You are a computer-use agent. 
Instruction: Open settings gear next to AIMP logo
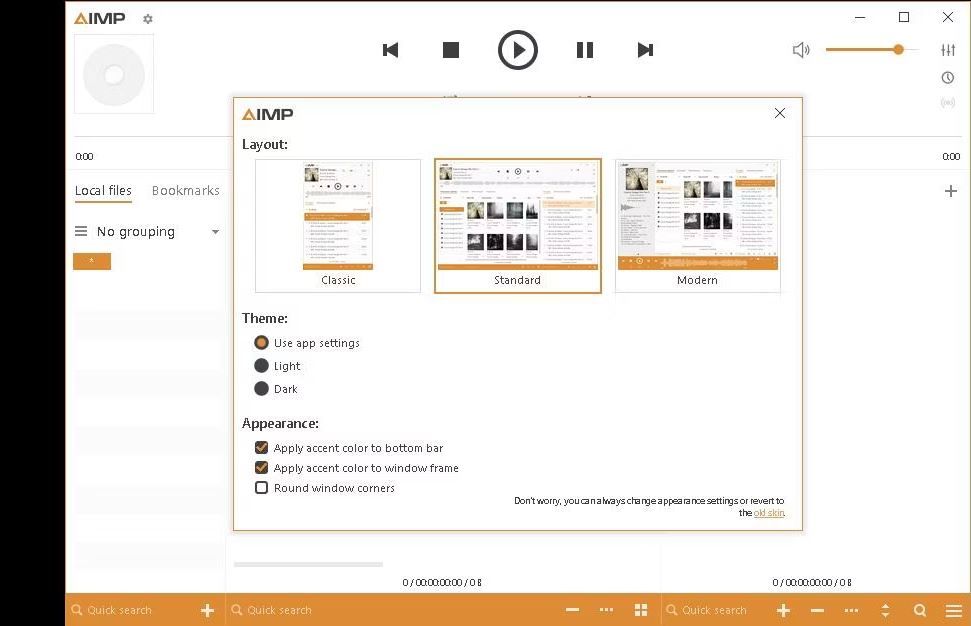click(x=147, y=19)
